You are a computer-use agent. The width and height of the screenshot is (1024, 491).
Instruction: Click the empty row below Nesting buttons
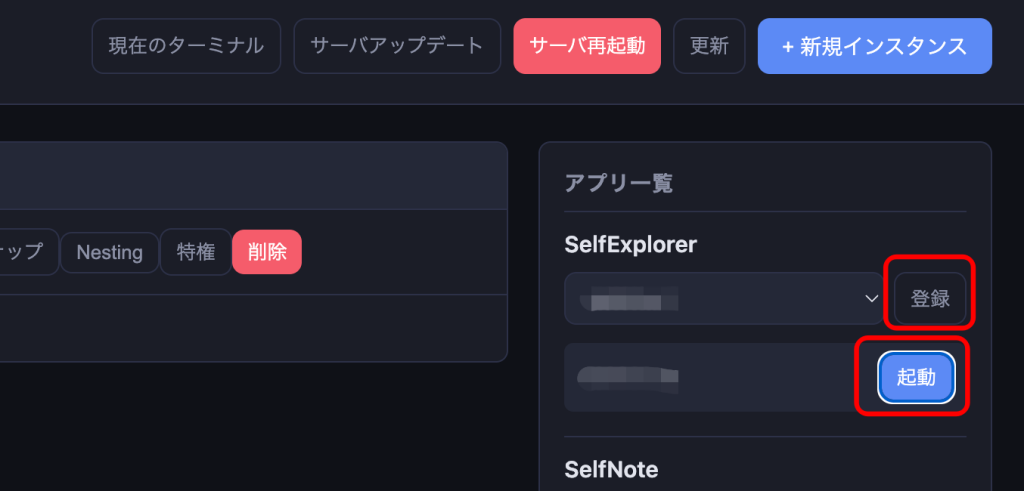(253, 327)
